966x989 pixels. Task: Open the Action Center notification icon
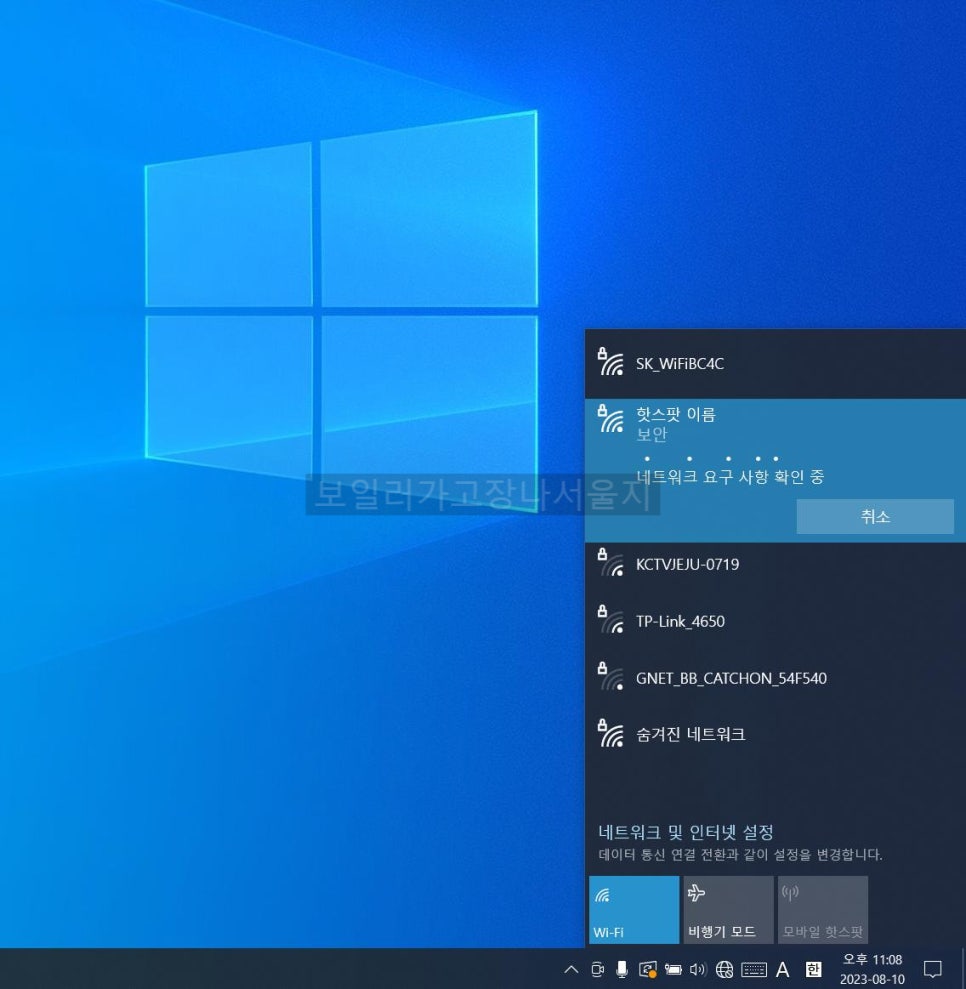933,969
